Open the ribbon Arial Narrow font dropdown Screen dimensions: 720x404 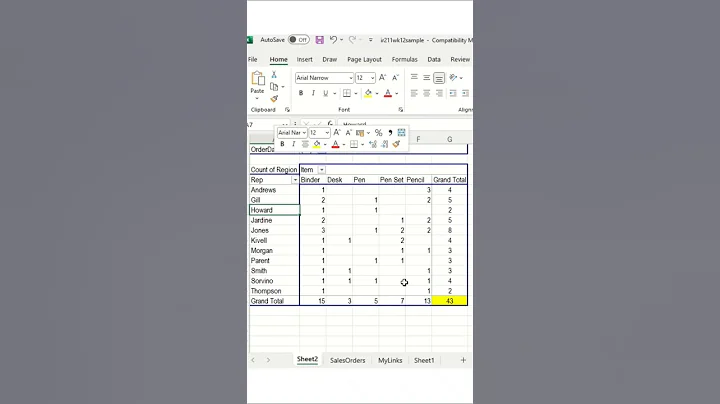(x=351, y=78)
